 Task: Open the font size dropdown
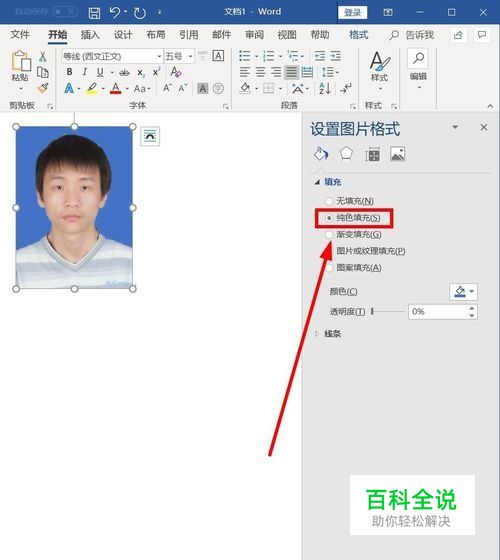[x=190, y=56]
